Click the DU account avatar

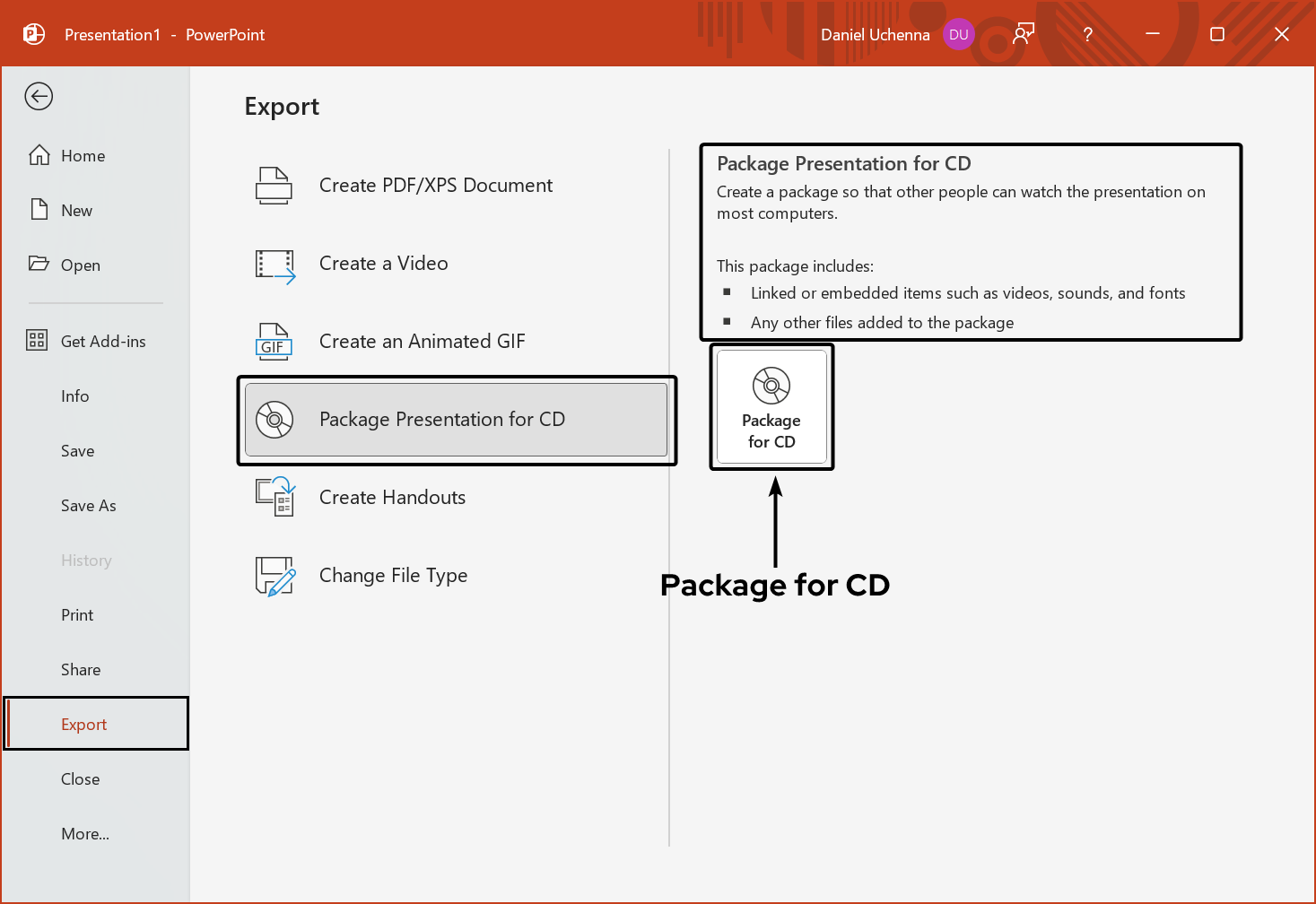click(x=958, y=34)
